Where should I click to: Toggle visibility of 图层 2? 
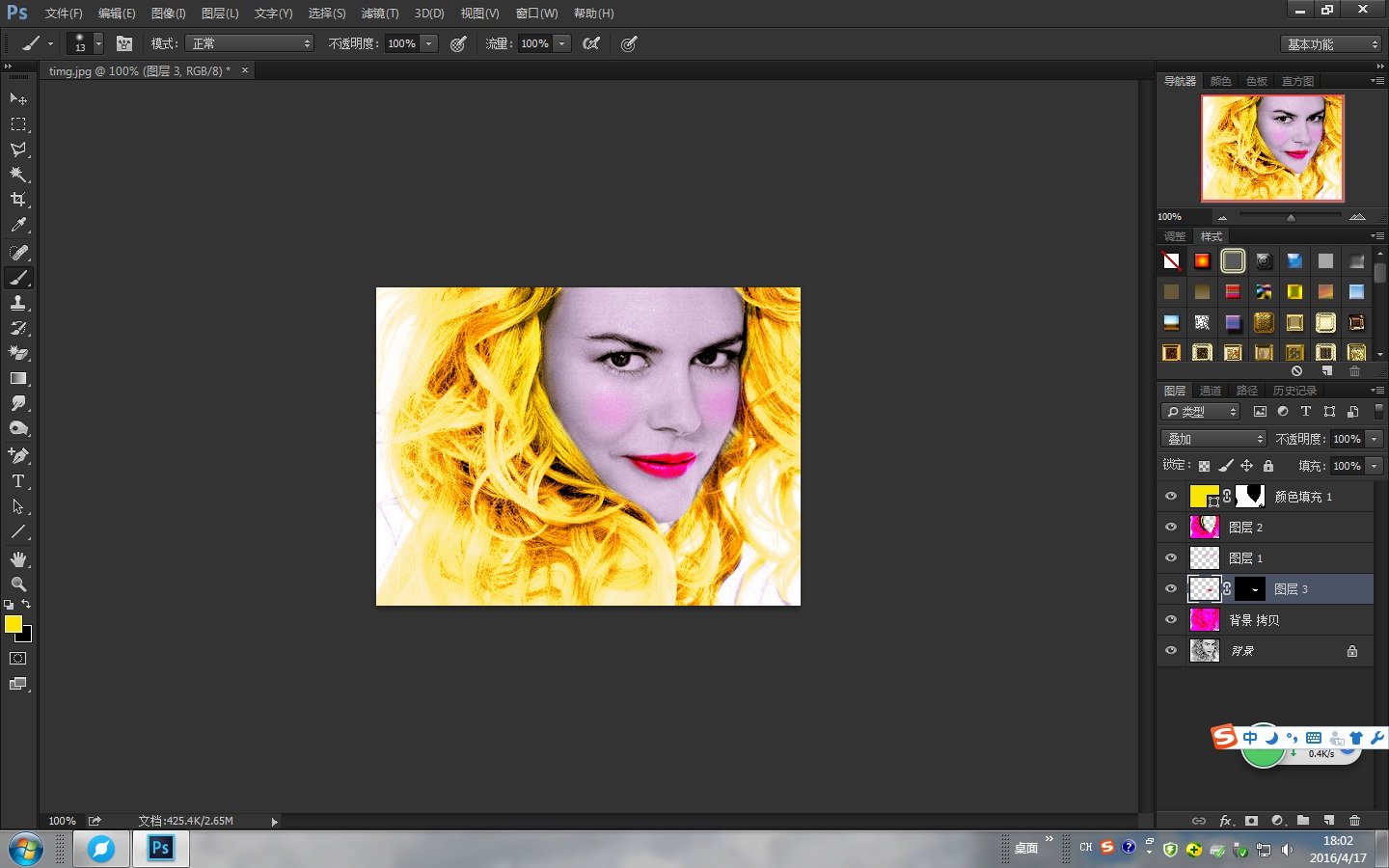pyautogui.click(x=1170, y=527)
